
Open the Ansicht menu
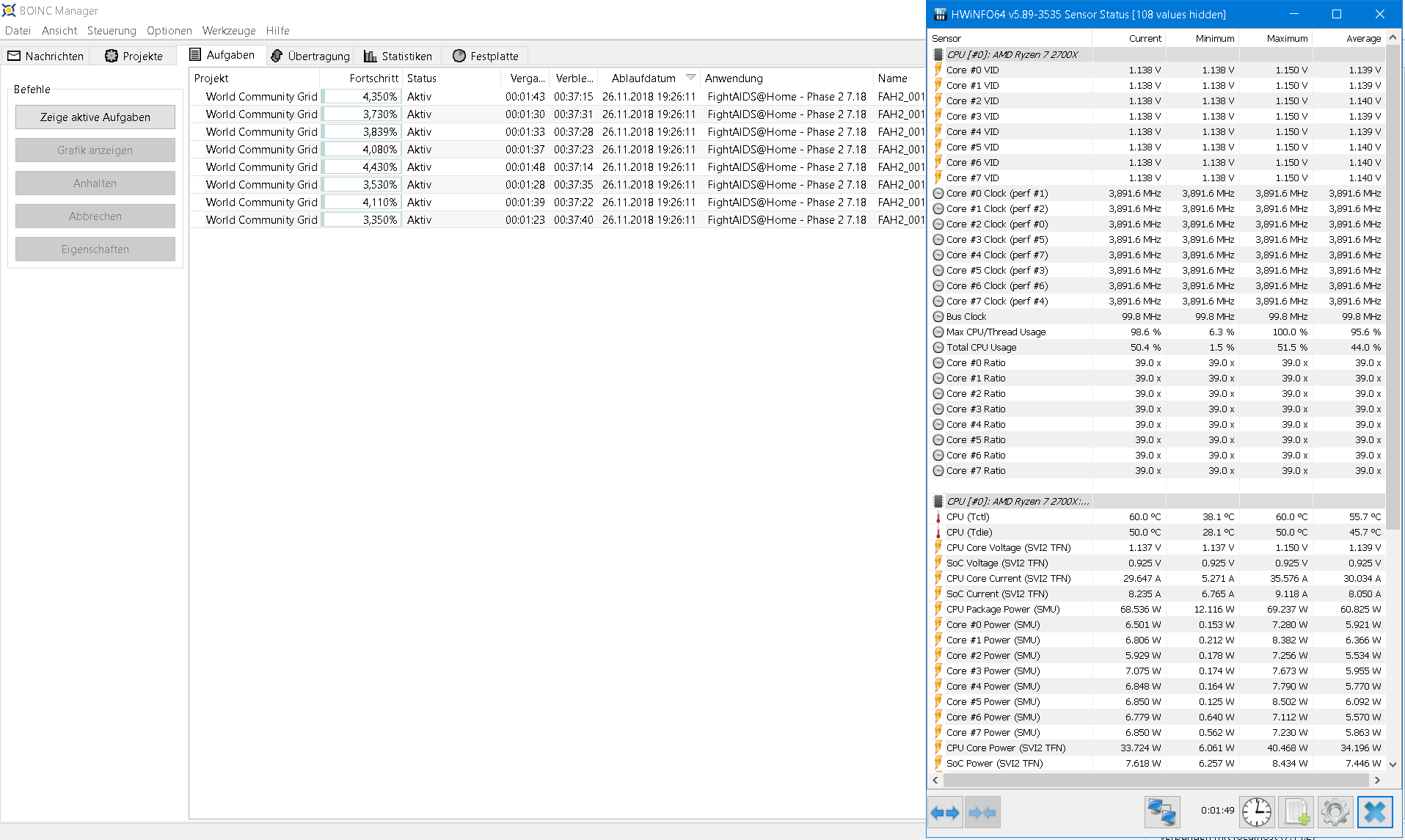59,31
